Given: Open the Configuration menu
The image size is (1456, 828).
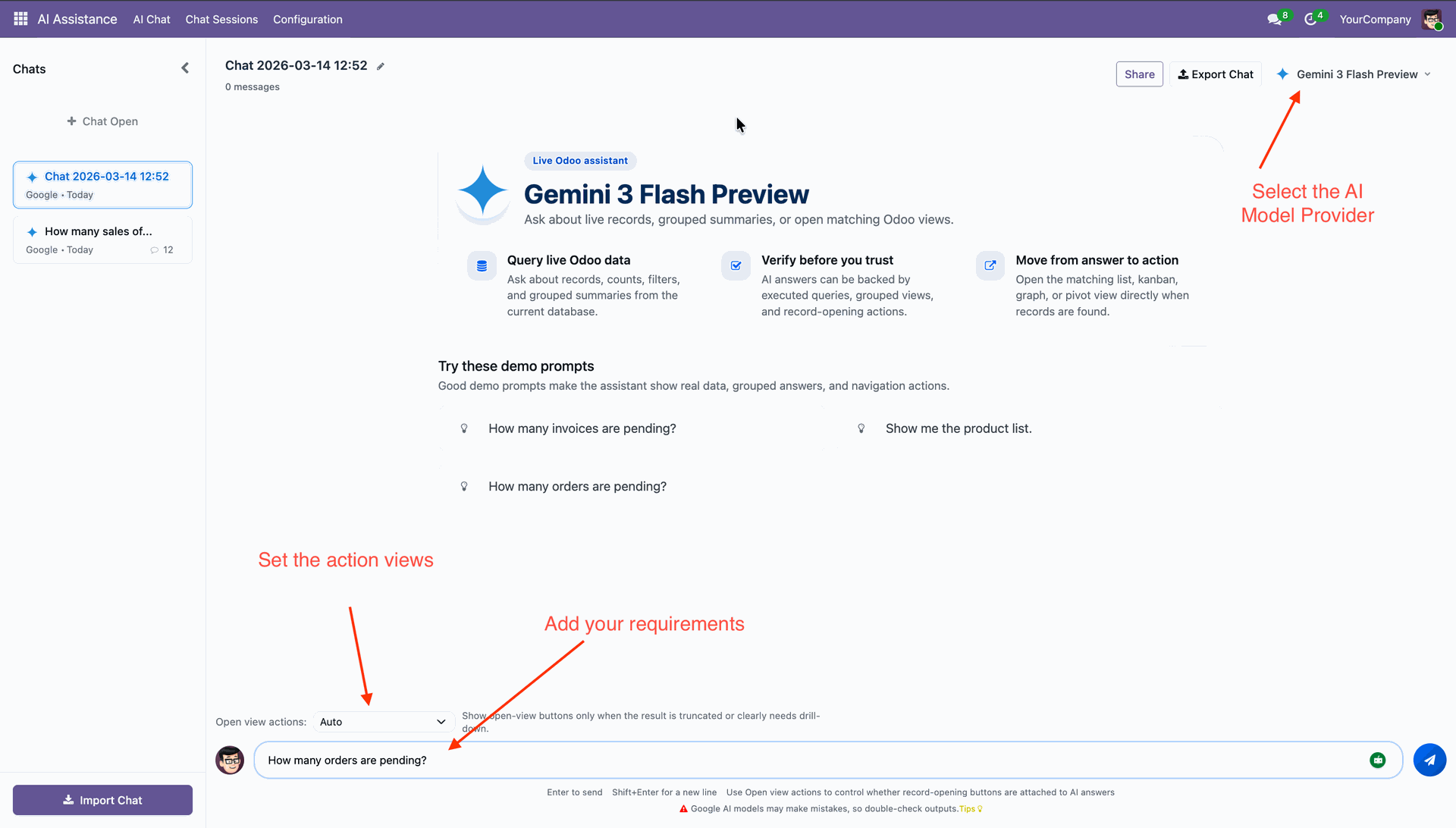Looking at the screenshot, I should (x=307, y=19).
